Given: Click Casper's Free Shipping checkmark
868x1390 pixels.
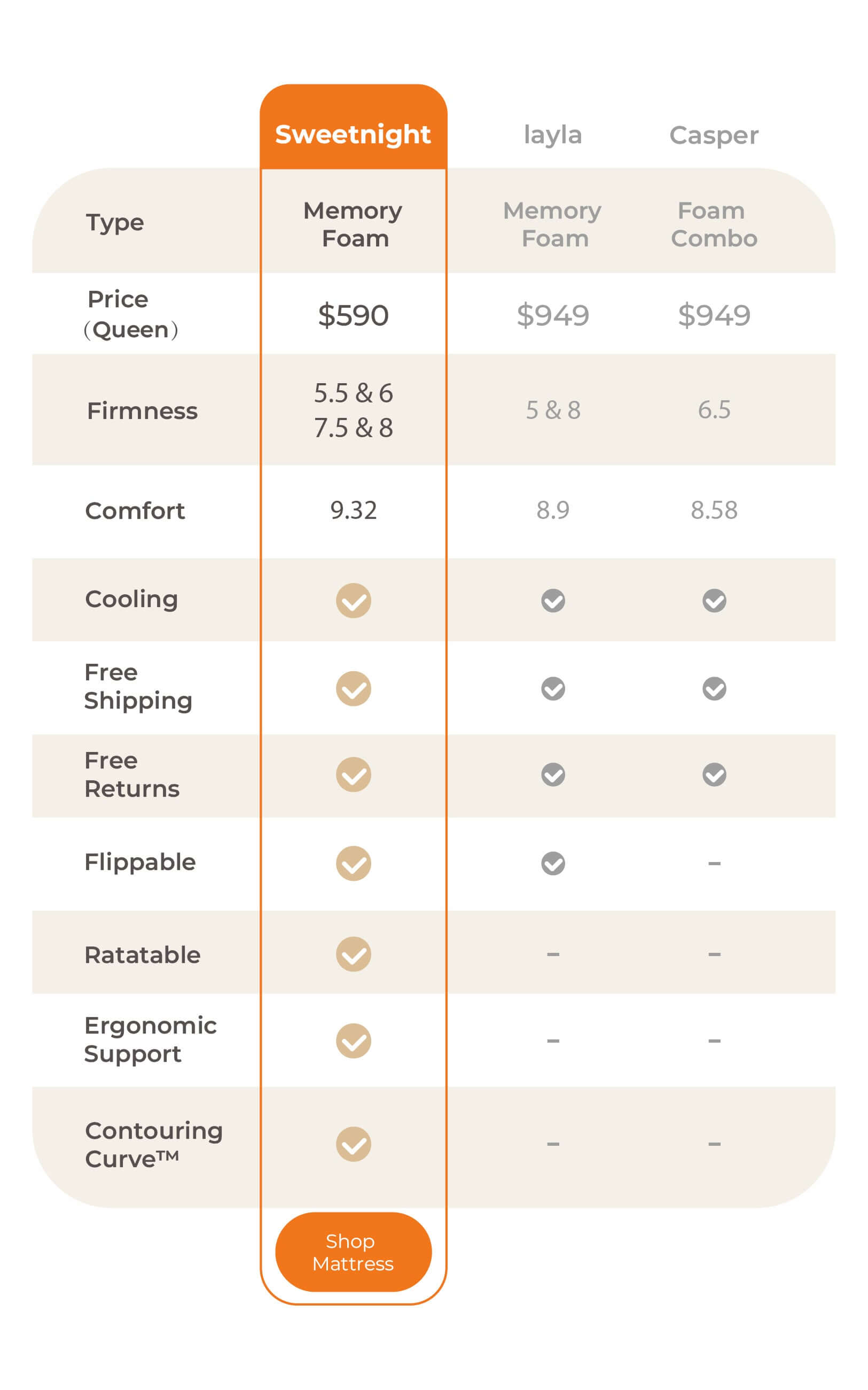Looking at the screenshot, I should [x=714, y=688].
